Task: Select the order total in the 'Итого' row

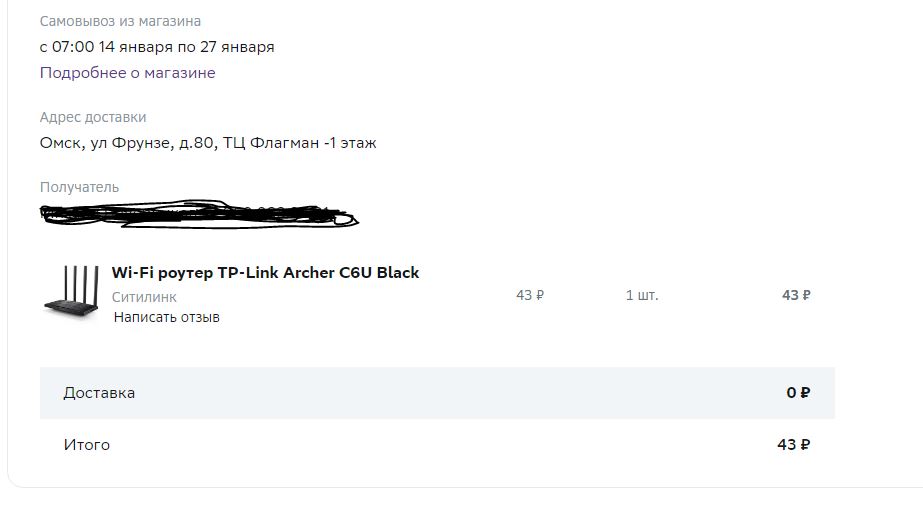Action: pyautogui.click(x=793, y=445)
